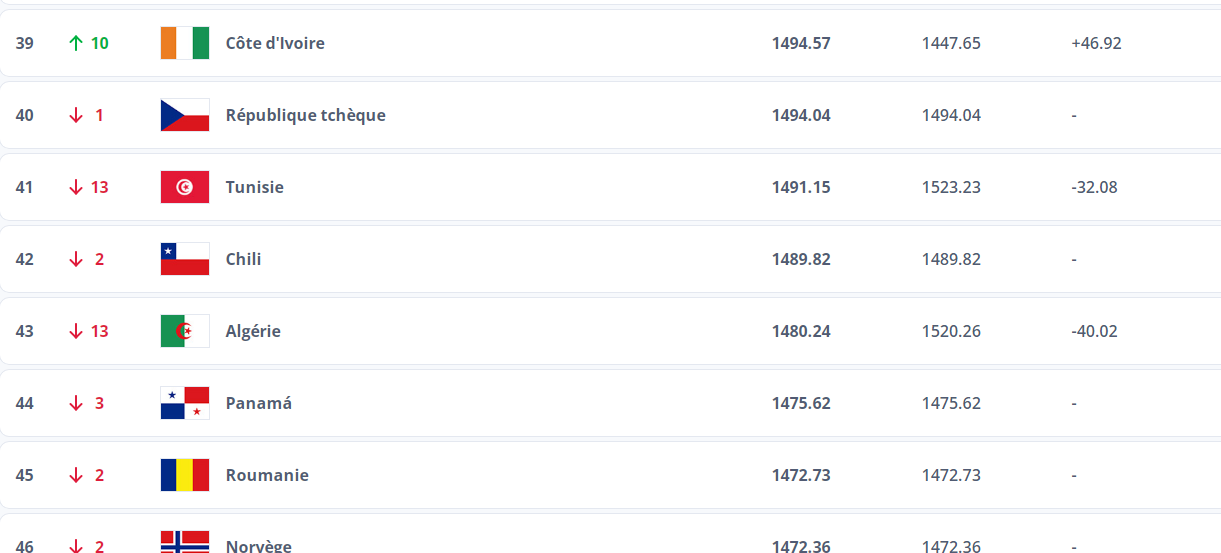Click the Norvège flag icon
Screen dimensions: 1221x553
point(185,542)
